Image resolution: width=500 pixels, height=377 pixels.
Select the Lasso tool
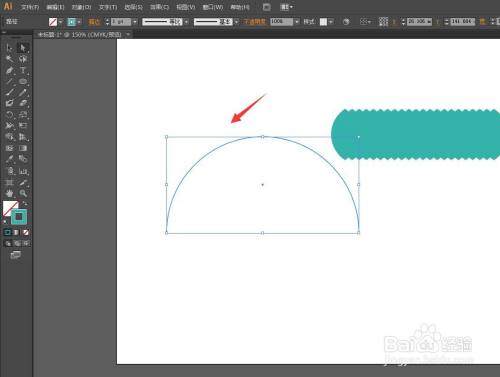point(23,59)
